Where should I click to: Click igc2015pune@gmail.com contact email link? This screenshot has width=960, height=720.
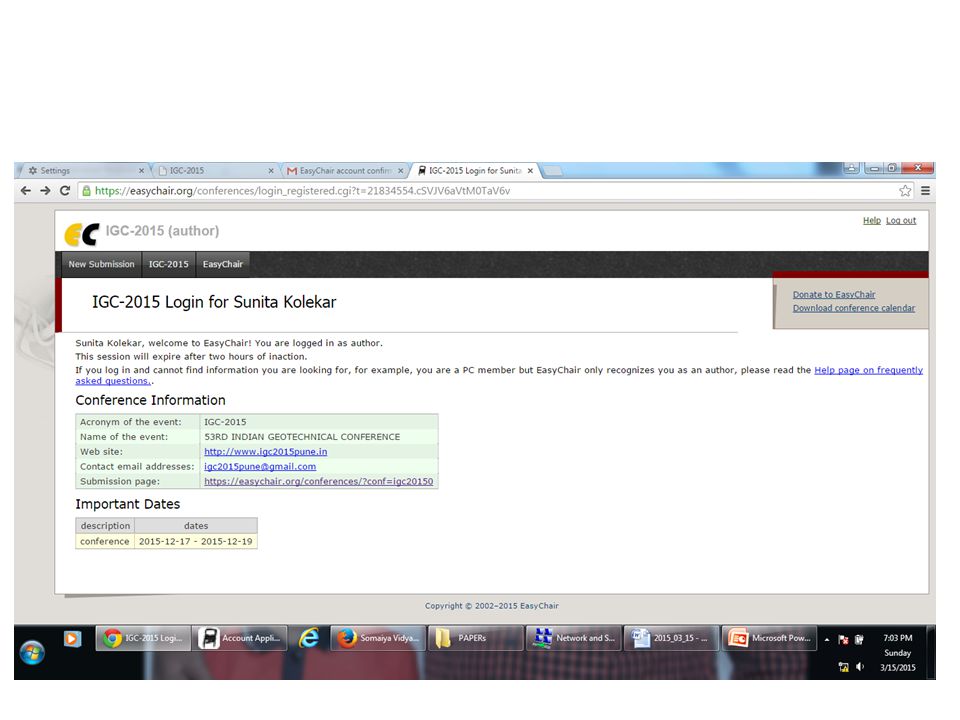coord(260,467)
